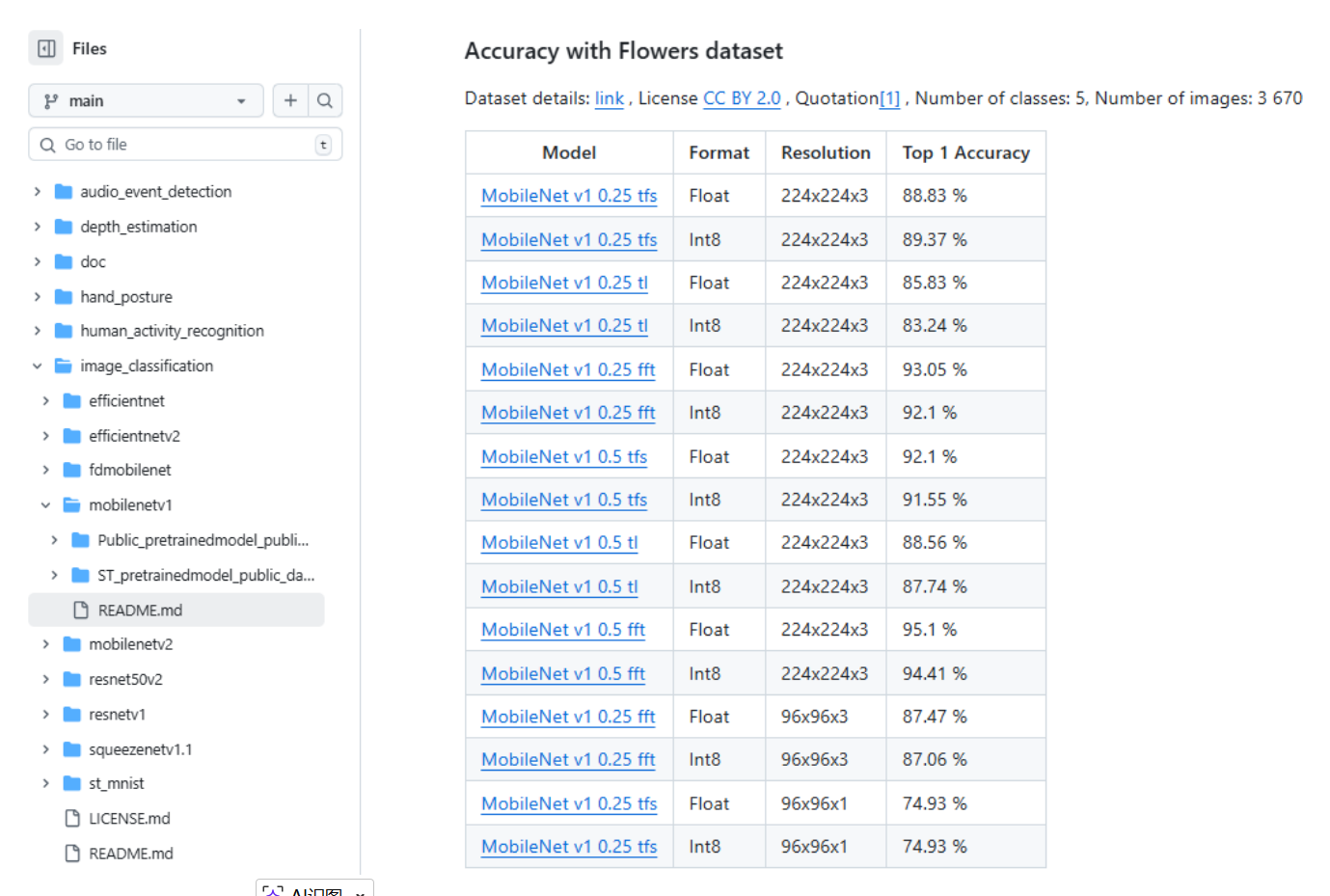
Task: Follow the Quotation [1] reference link
Action: (888, 98)
